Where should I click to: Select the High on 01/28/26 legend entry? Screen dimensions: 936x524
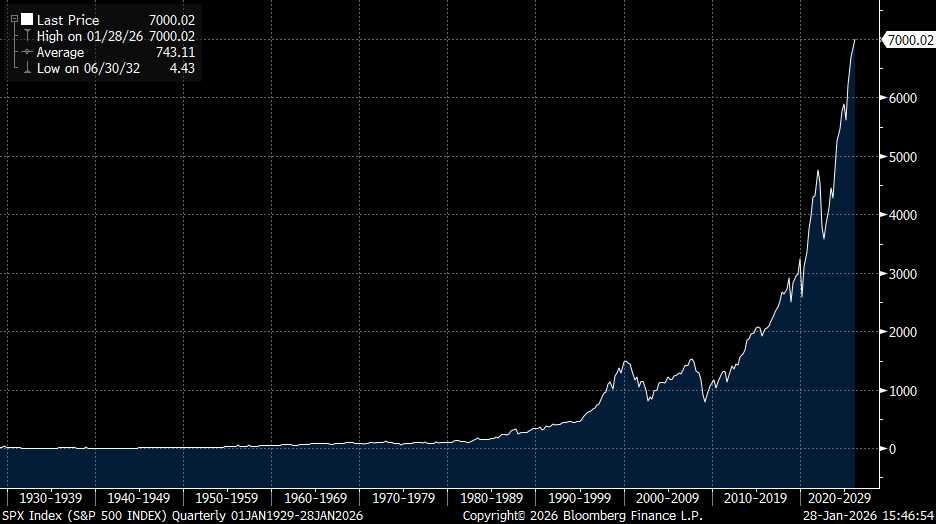90,36
